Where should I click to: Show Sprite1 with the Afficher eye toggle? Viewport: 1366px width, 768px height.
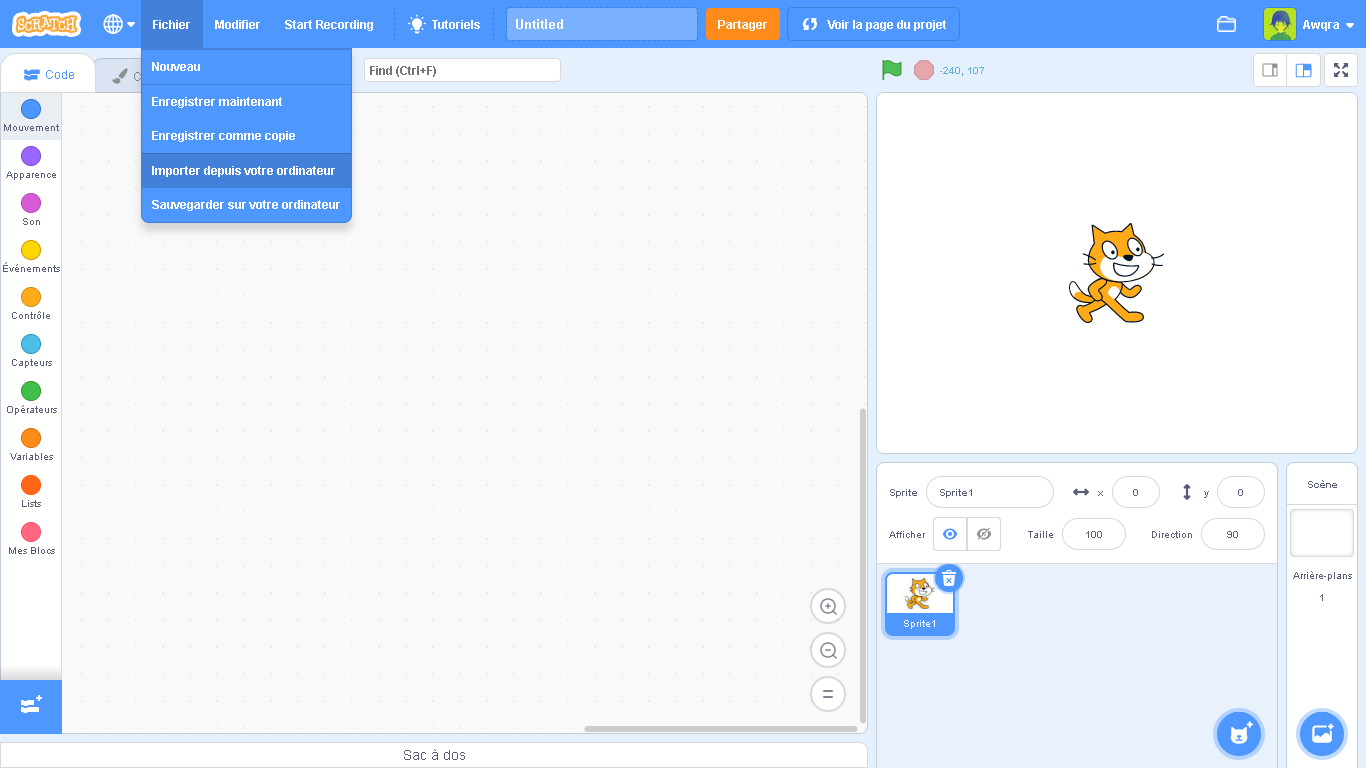[949, 534]
